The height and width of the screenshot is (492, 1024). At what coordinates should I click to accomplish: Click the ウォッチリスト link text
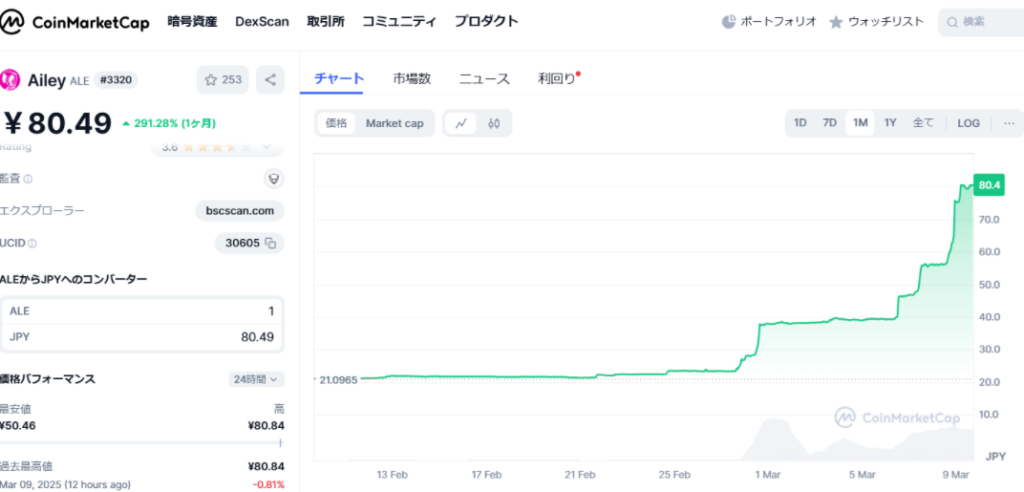[886, 22]
